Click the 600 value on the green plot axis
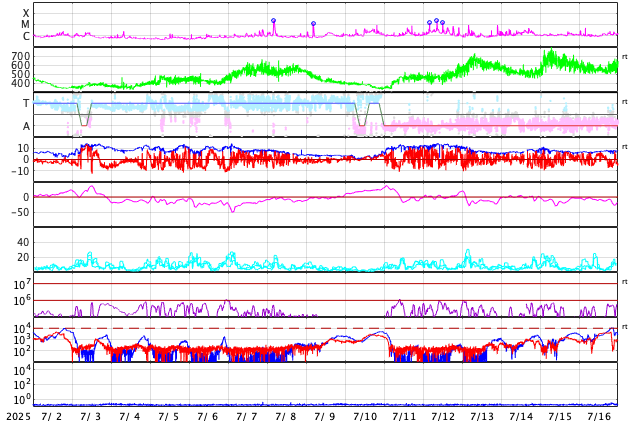This screenshot has height=424, width=634. [x=21, y=65]
